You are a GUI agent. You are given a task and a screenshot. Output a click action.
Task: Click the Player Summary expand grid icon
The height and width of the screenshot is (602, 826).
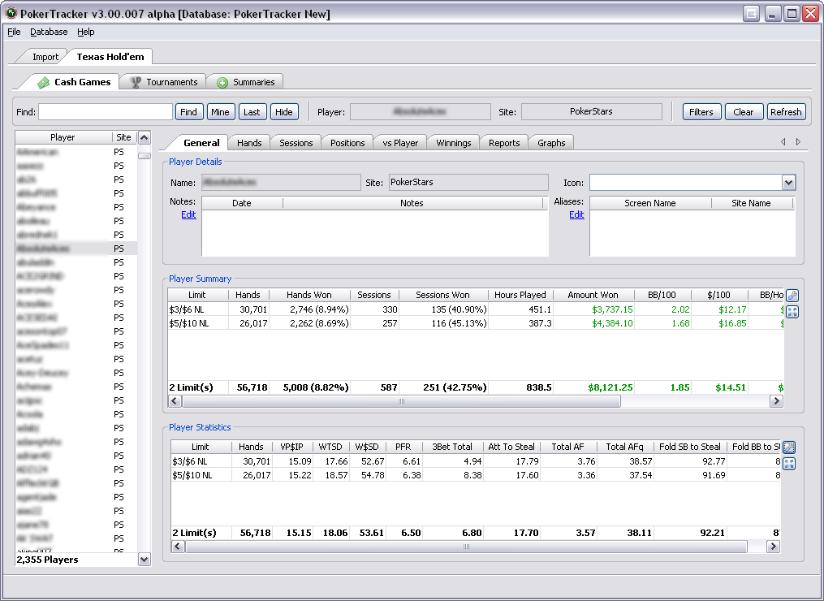click(792, 312)
